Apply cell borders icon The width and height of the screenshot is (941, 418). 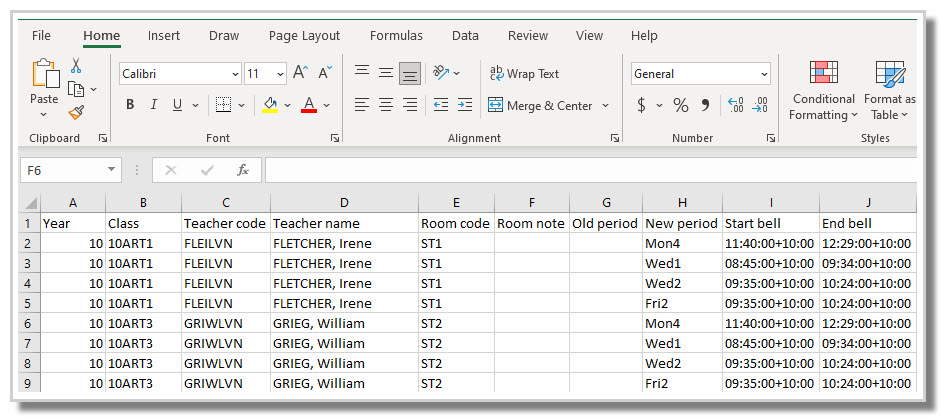223,106
